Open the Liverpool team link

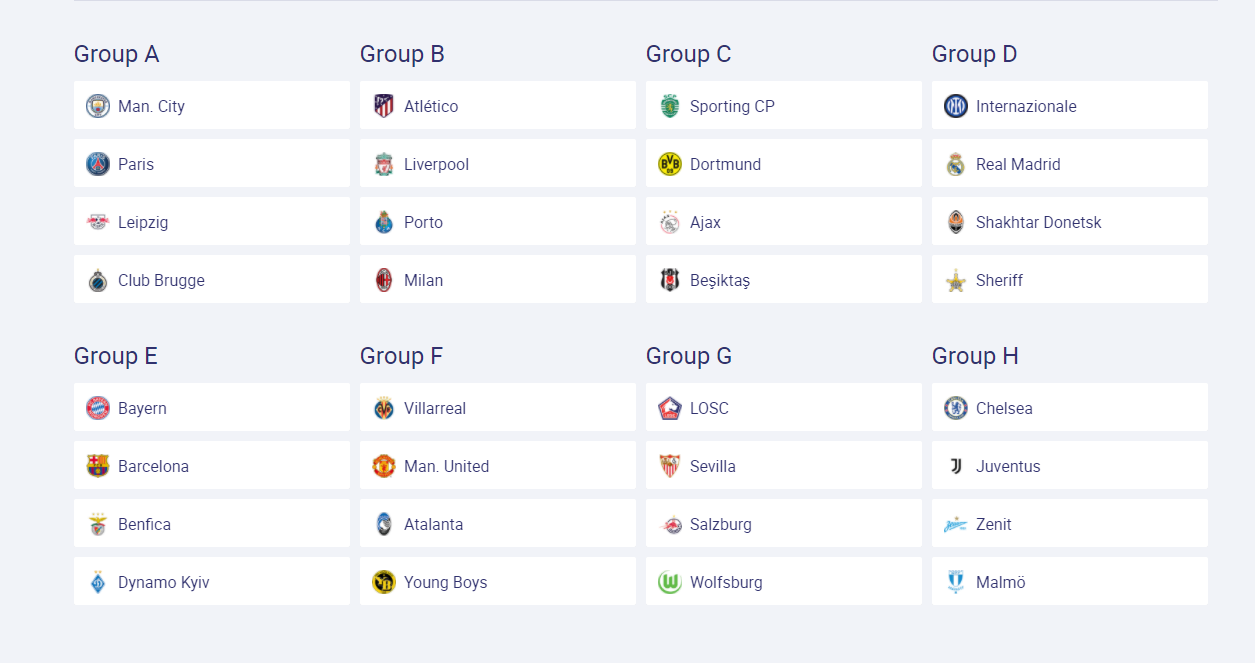pyautogui.click(x=436, y=164)
